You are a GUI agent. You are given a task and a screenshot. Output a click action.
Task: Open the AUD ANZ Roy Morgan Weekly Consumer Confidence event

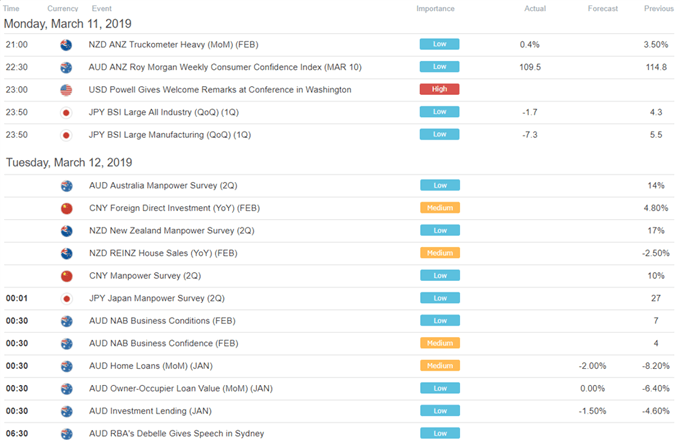click(225, 67)
